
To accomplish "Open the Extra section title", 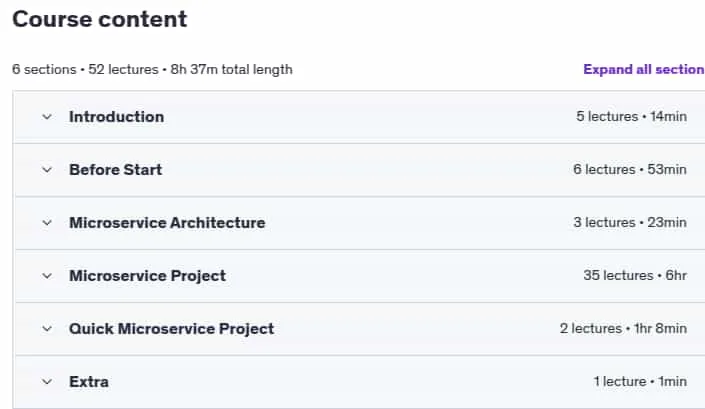I will pyautogui.click(x=89, y=382).
